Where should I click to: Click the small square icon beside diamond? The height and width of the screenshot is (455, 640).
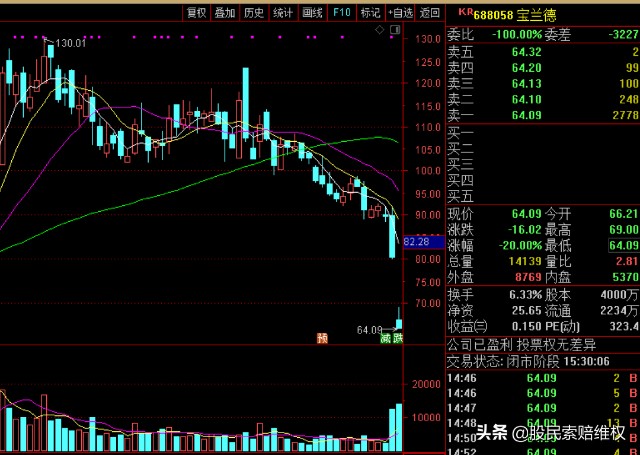click(395, 32)
